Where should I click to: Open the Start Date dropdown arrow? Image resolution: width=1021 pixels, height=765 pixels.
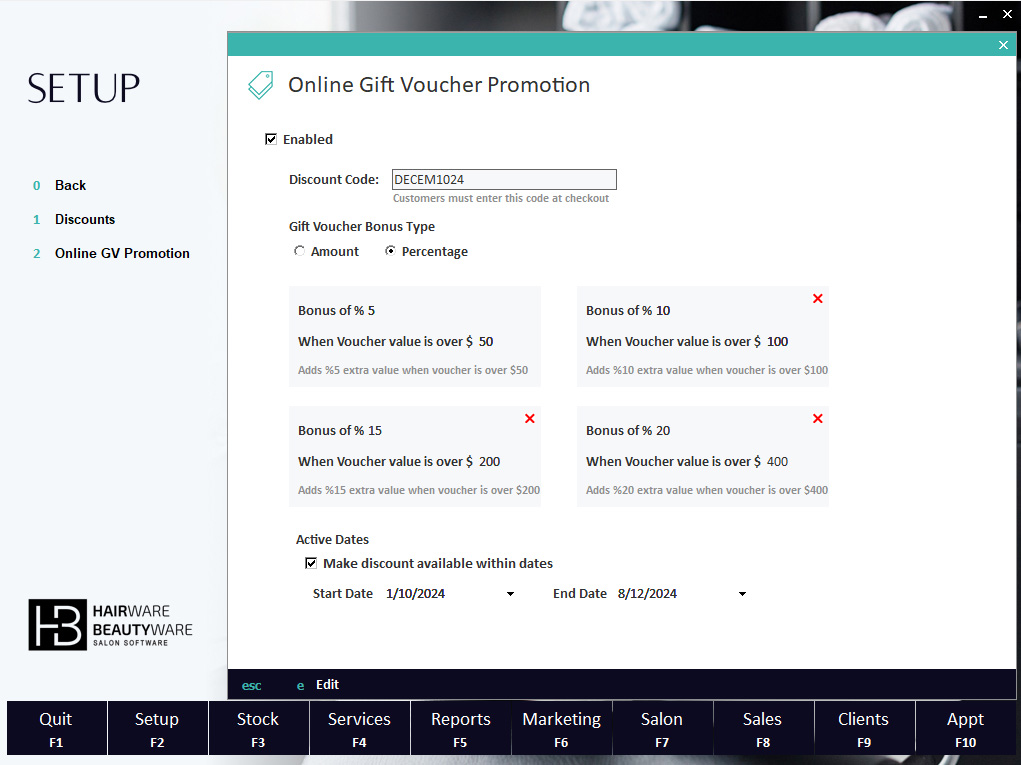coord(510,594)
